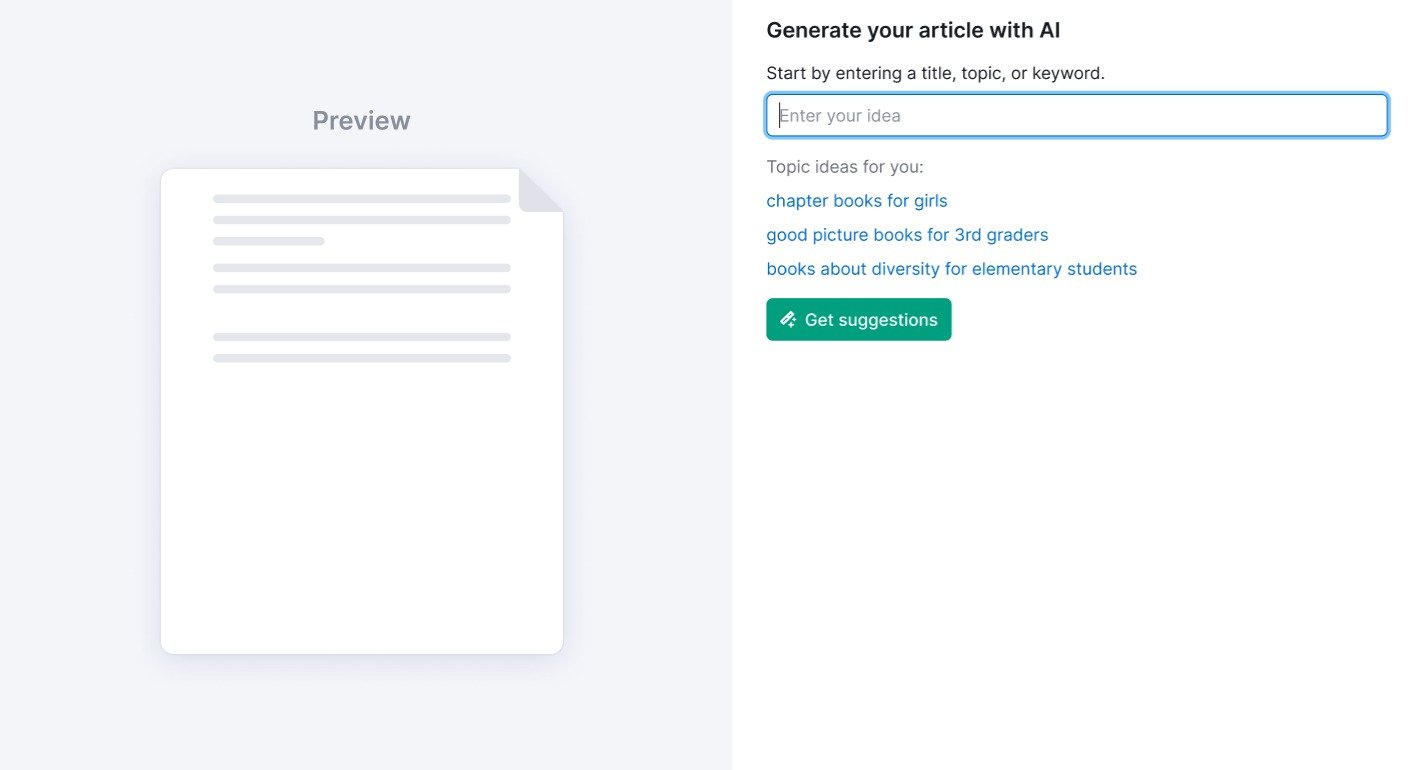Activate the green suggestions button

tap(858, 319)
